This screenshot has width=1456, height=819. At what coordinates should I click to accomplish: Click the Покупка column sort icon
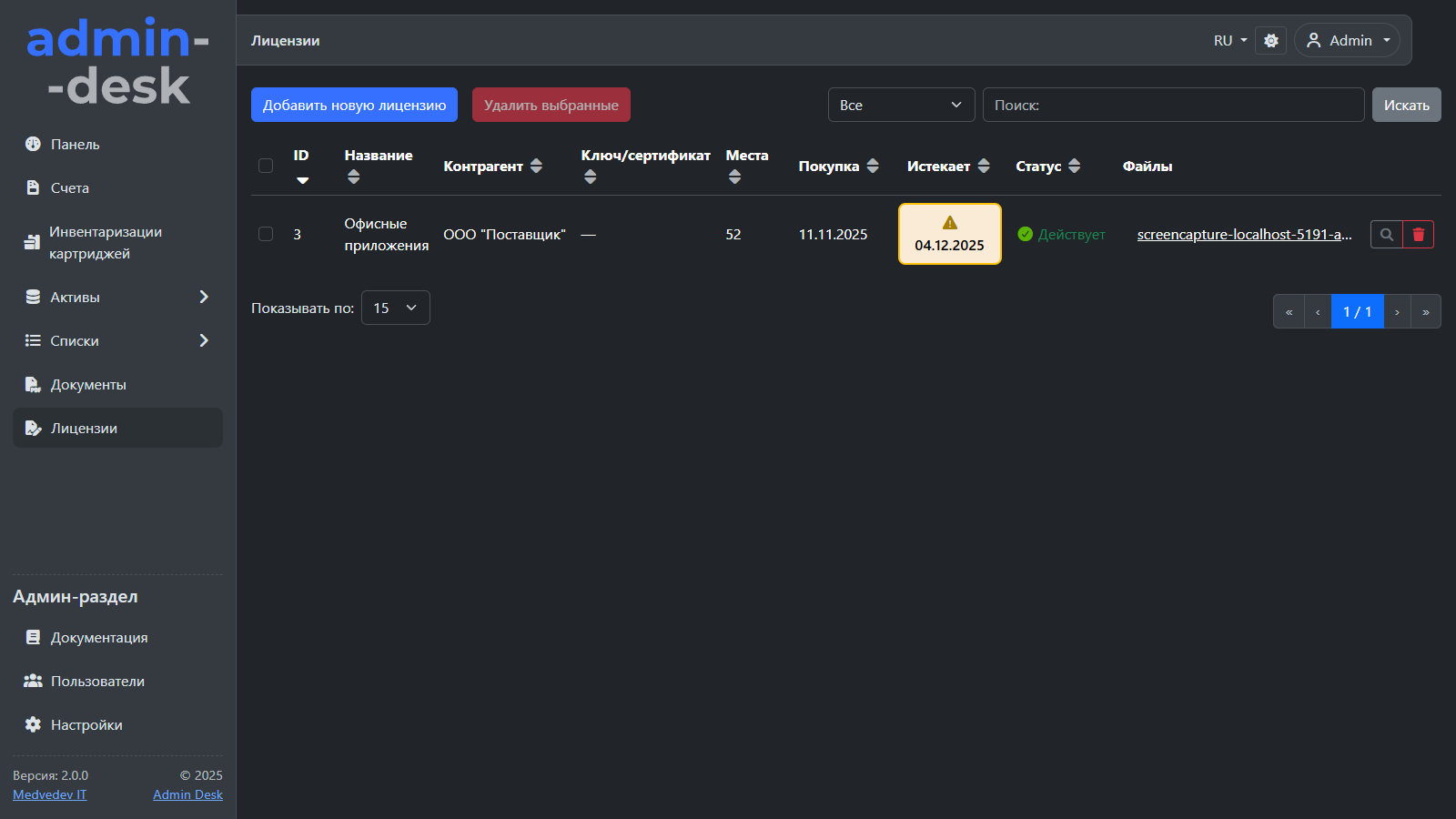tap(873, 166)
